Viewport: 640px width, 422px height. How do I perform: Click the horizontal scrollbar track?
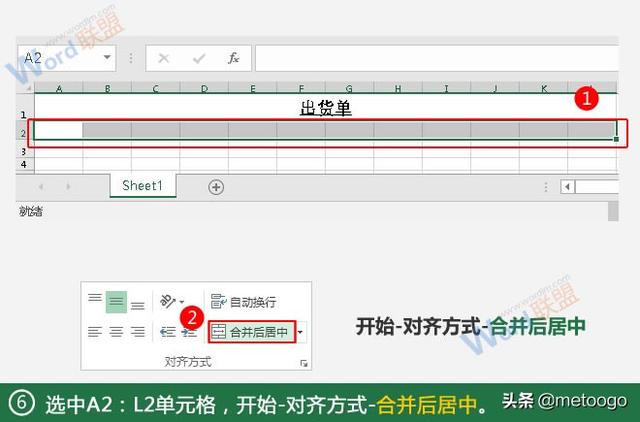point(597,187)
